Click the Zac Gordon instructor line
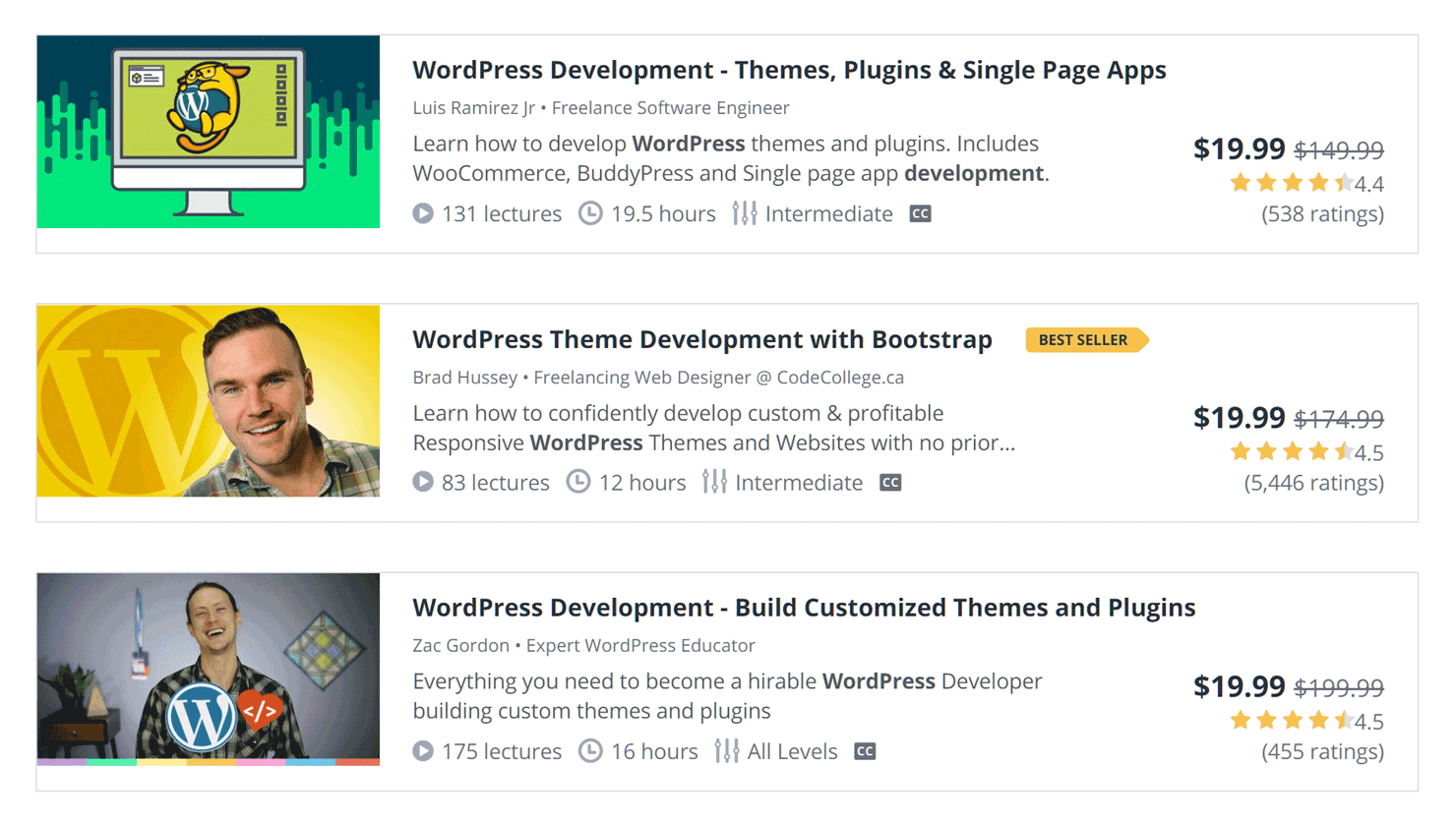Screen dimensions: 1456x825 tap(583, 646)
